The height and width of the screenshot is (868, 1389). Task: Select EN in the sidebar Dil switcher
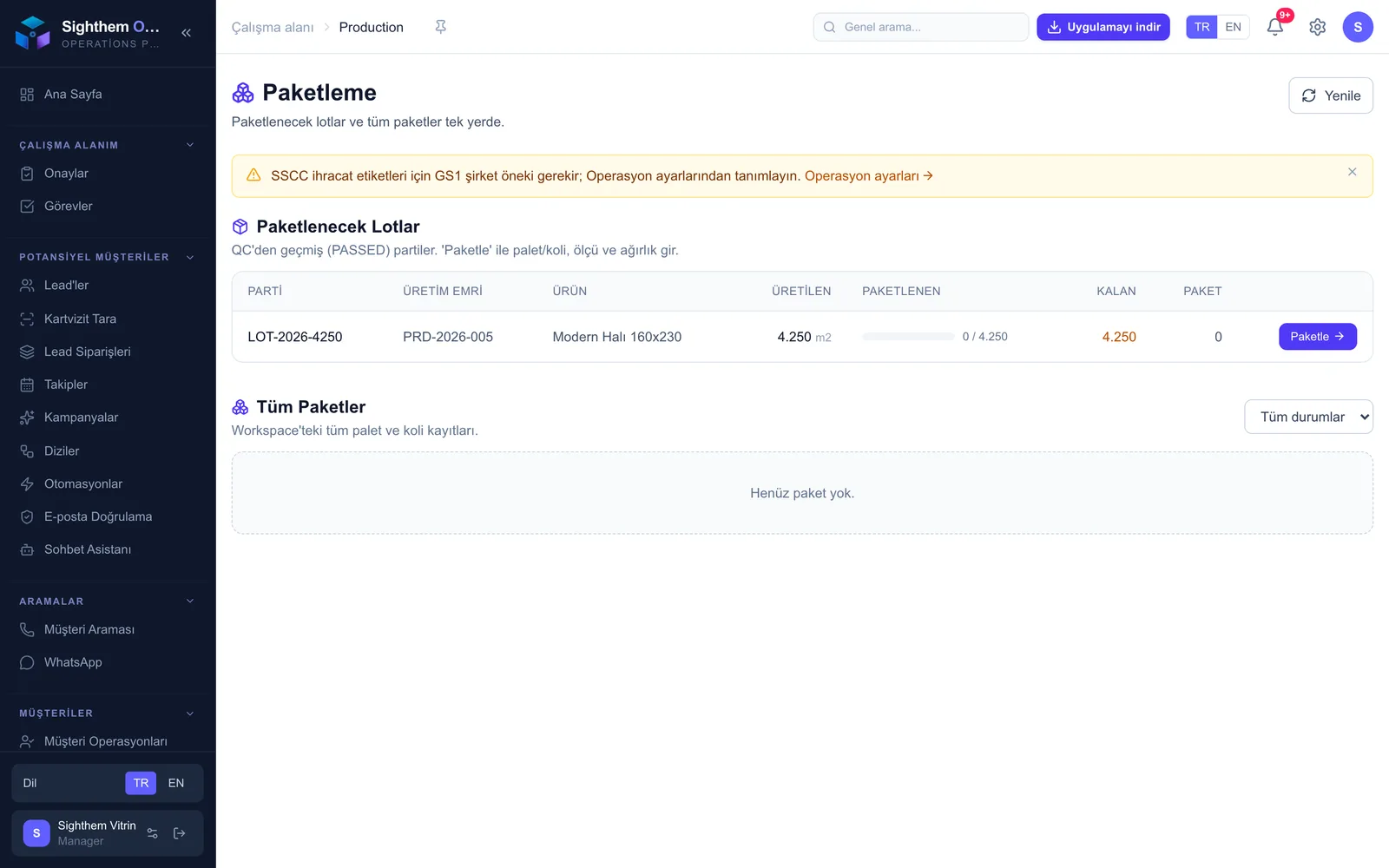tap(176, 783)
